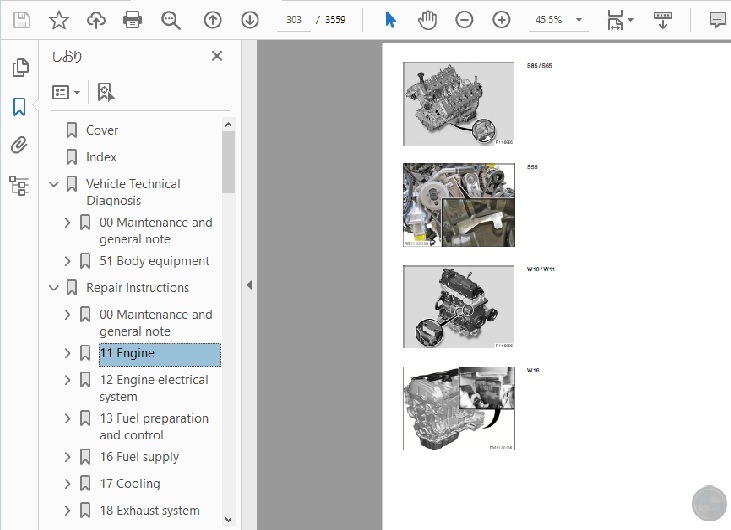This screenshot has height=530, width=731.
Task: Open the 16 Fuel supply bookmark
Action: pos(139,457)
